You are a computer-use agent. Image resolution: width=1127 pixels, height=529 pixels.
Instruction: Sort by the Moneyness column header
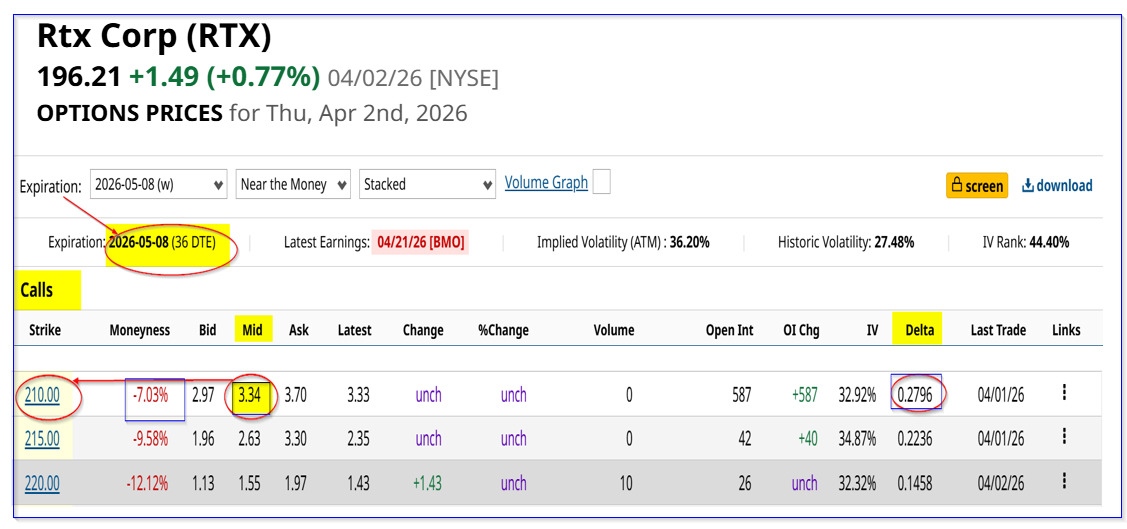(140, 330)
